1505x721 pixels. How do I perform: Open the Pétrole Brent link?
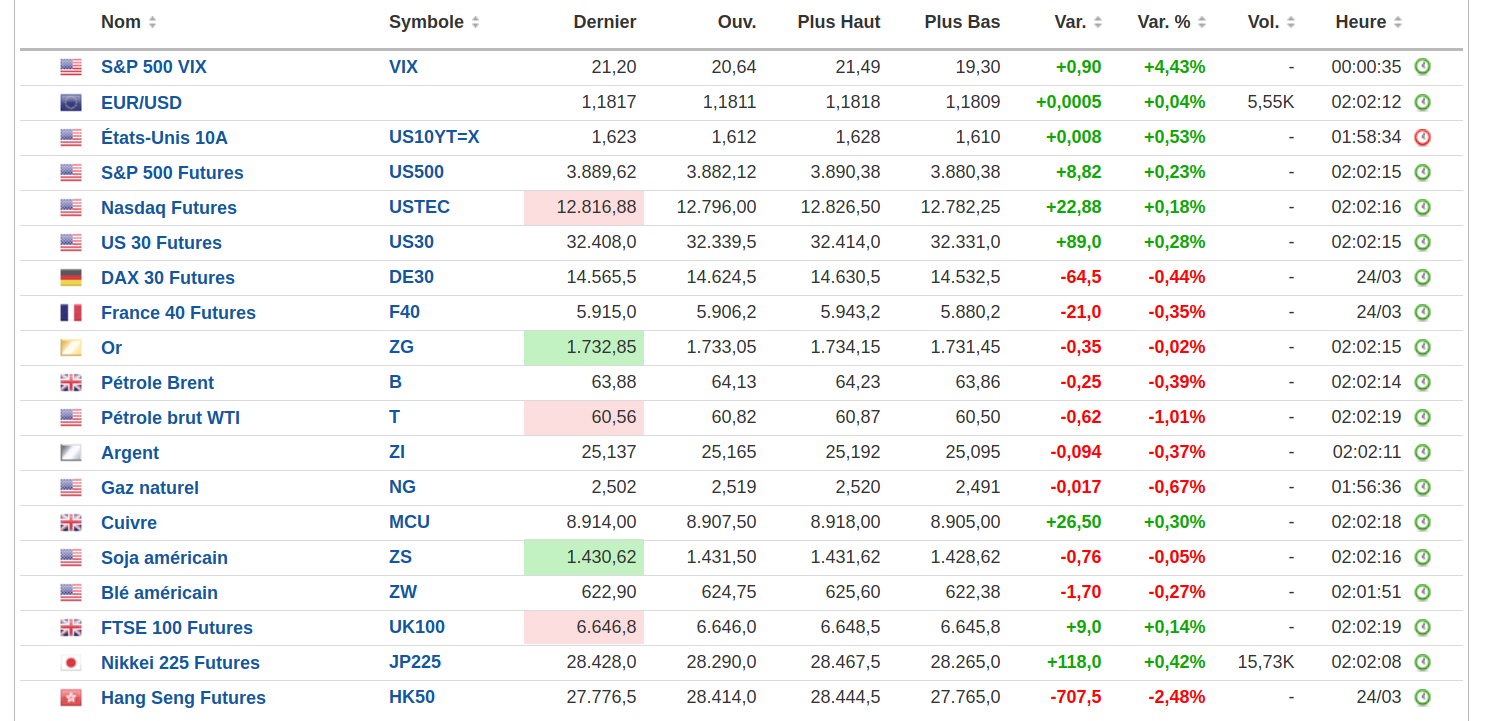click(157, 383)
